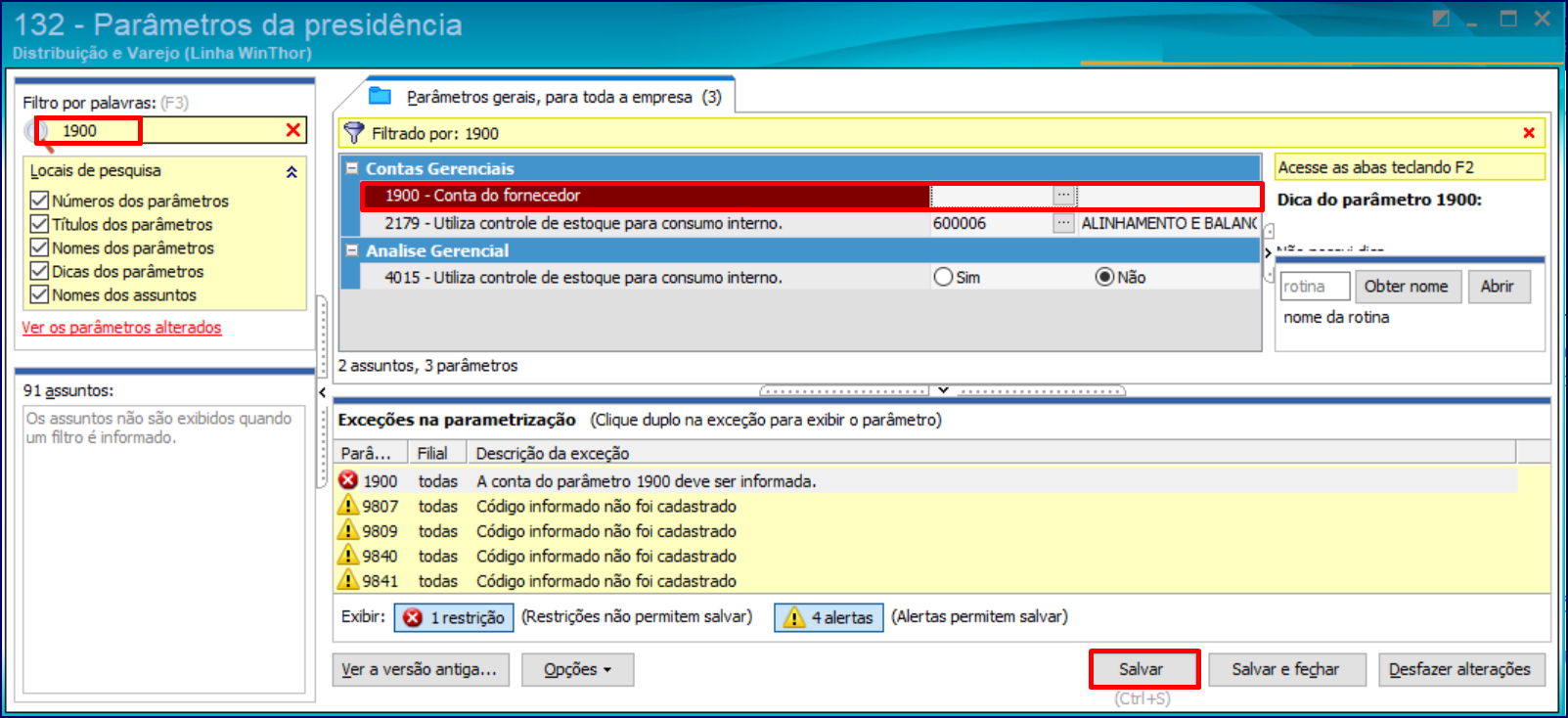The image size is (1568, 718).
Task: Open lookup button for parameter 1900
Action: 1063,196
